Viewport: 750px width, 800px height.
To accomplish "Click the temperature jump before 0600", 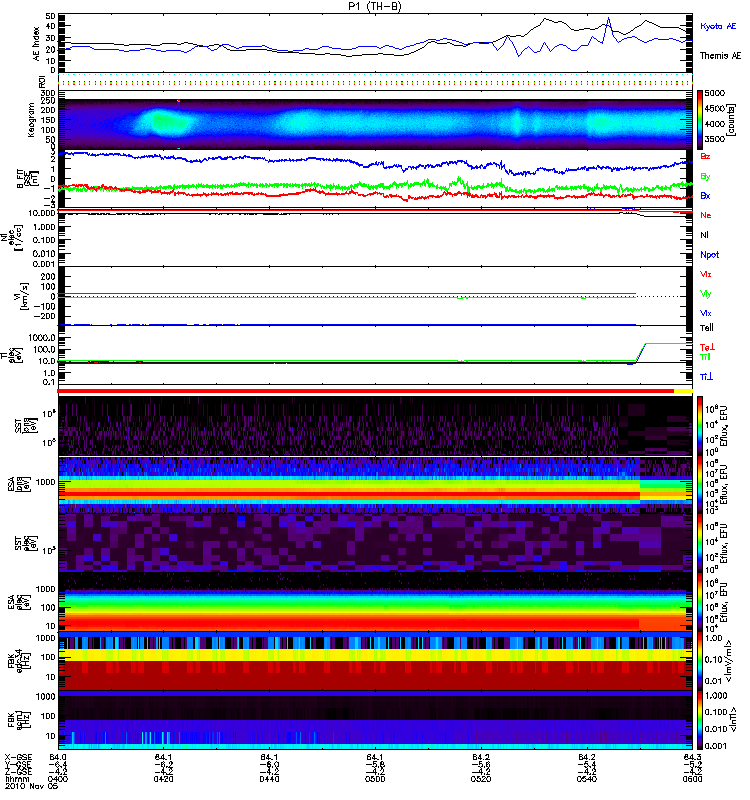I will (640, 353).
